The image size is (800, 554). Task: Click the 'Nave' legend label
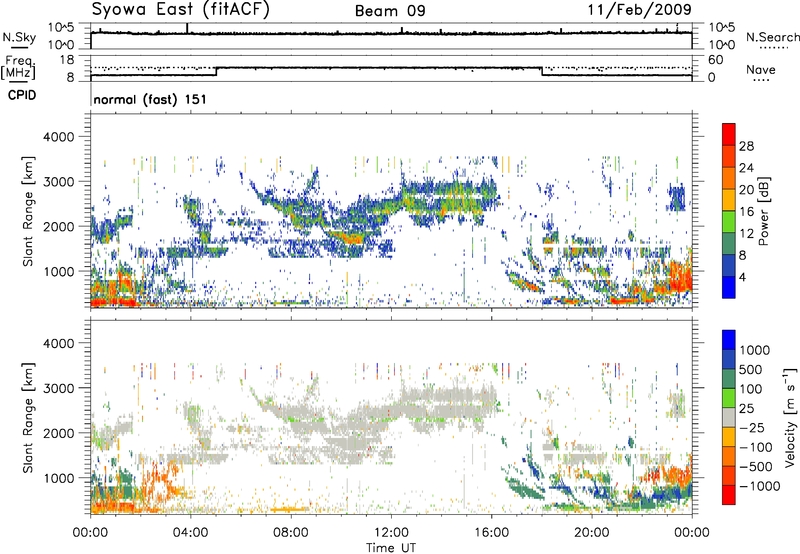point(761,69)
